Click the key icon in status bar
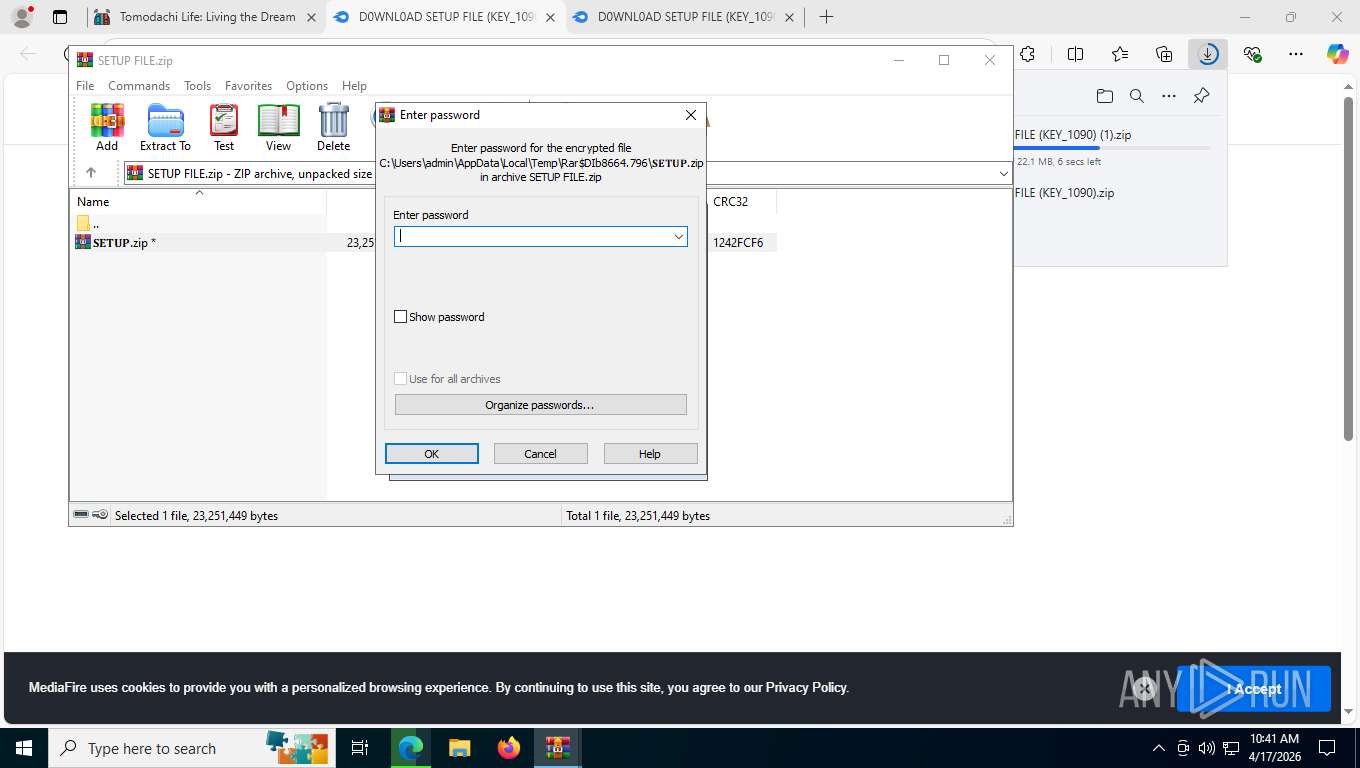This screenshot has height=768, width=1360. tap(100, 515)
